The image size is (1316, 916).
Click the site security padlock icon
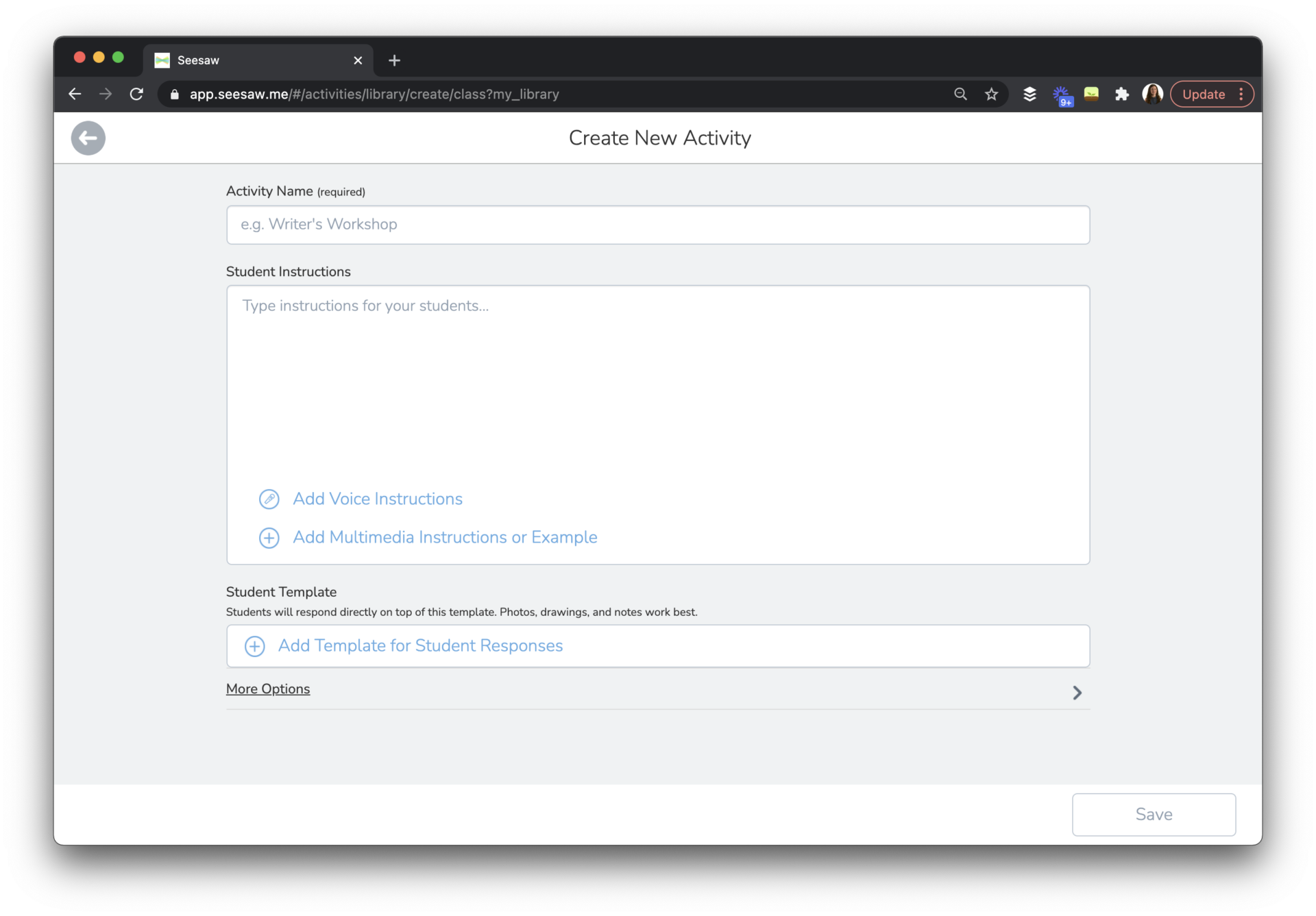174,94
